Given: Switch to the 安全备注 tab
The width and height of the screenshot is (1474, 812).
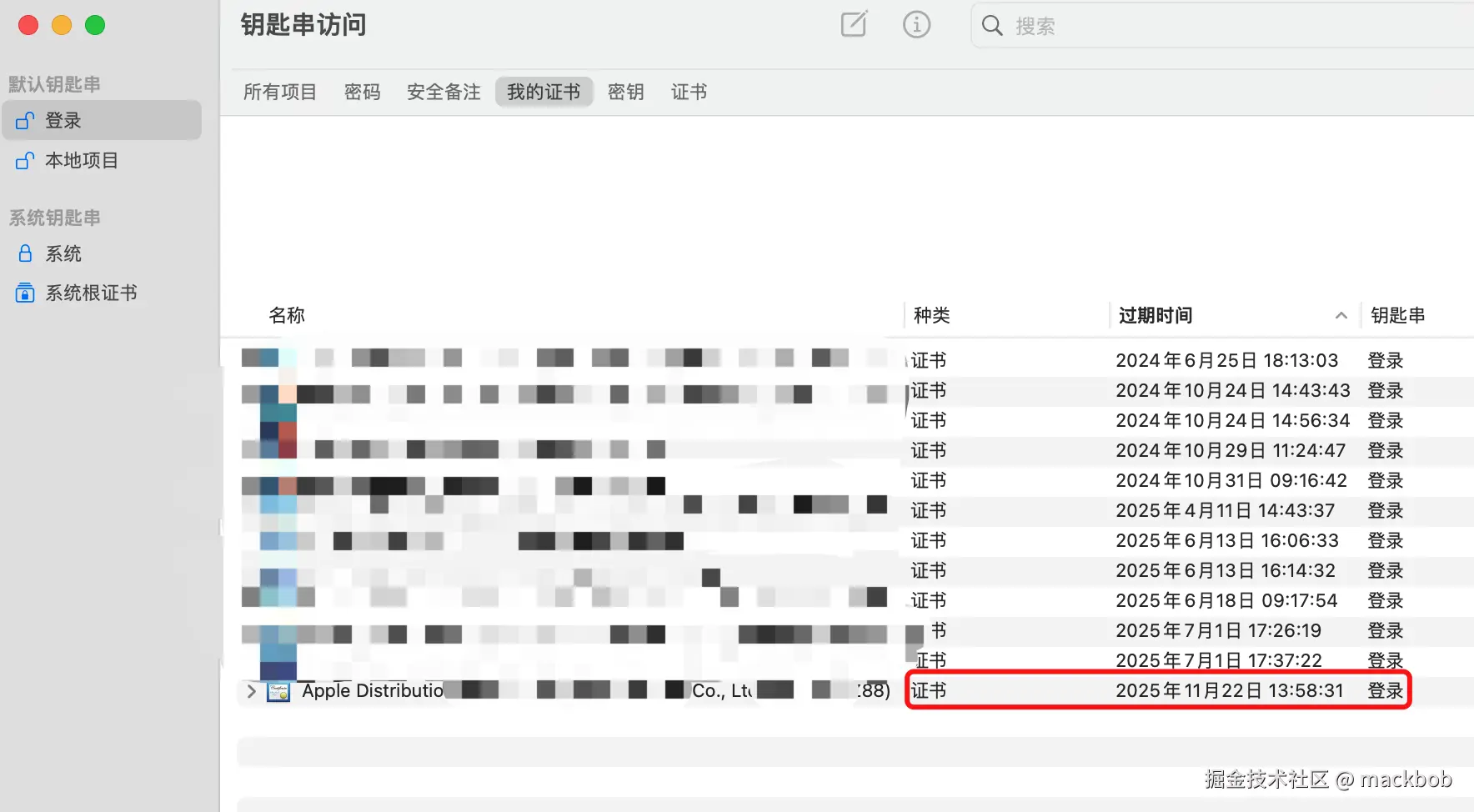Looking at the screenshot, I should click(444, 92).
